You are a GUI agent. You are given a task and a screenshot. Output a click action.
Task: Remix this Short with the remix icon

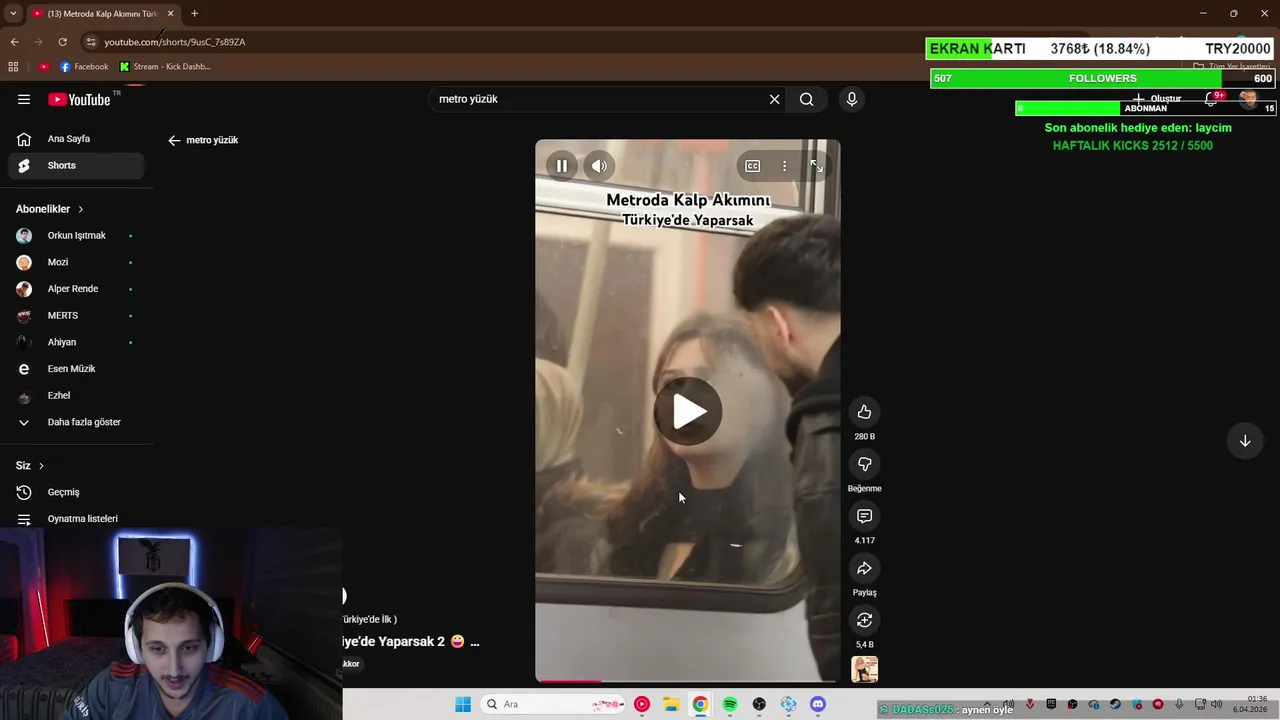pos(865,620)
